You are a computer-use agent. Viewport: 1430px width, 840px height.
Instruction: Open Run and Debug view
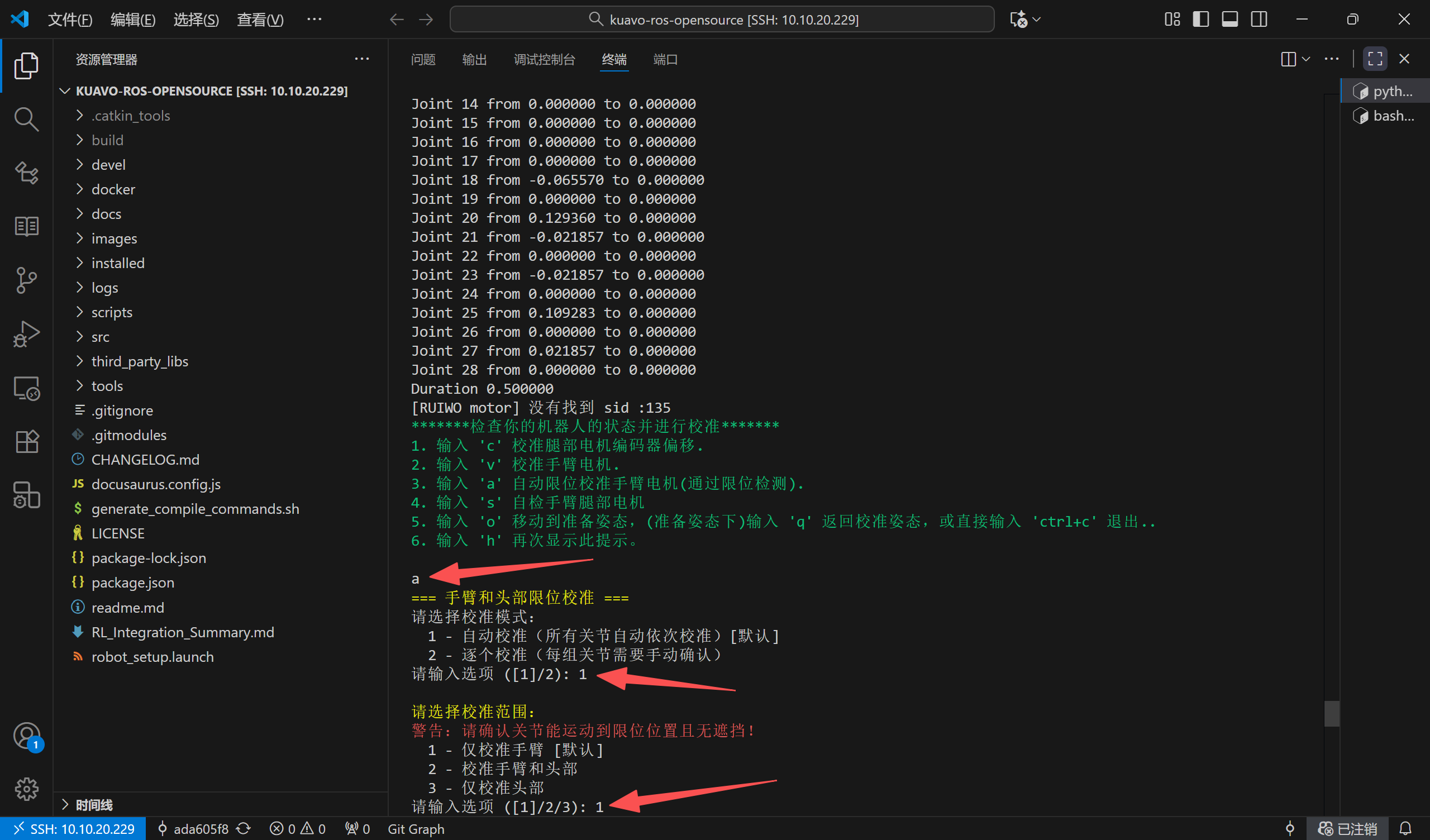coord(26,334)
